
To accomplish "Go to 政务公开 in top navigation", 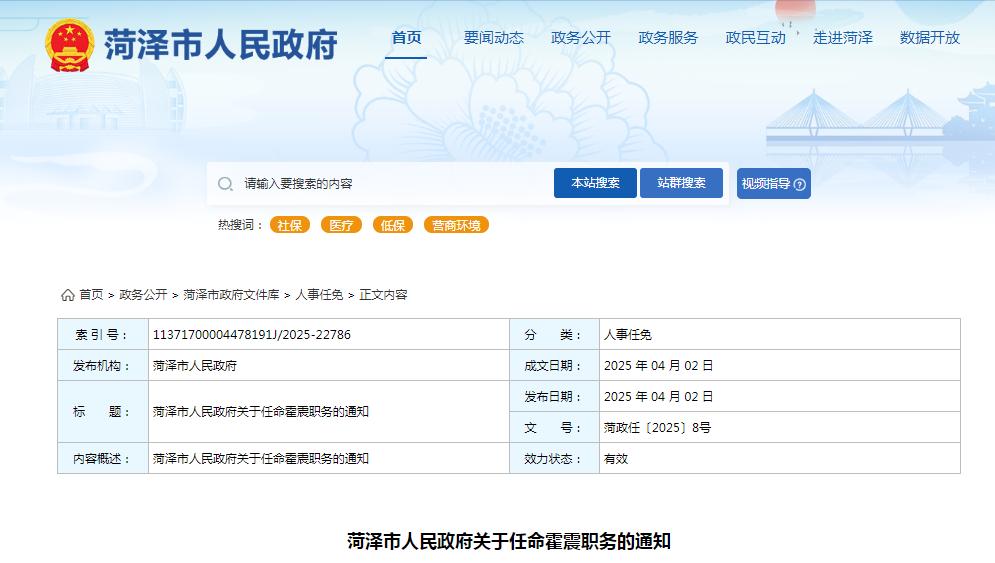I will (581, 38).
